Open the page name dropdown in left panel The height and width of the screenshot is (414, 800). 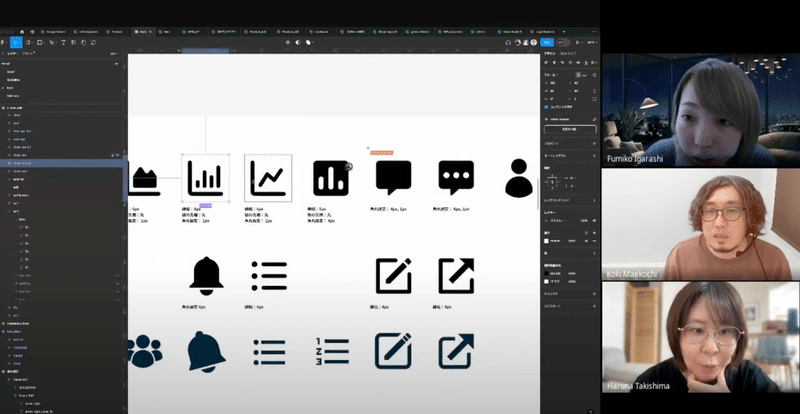tap(114, 53)
